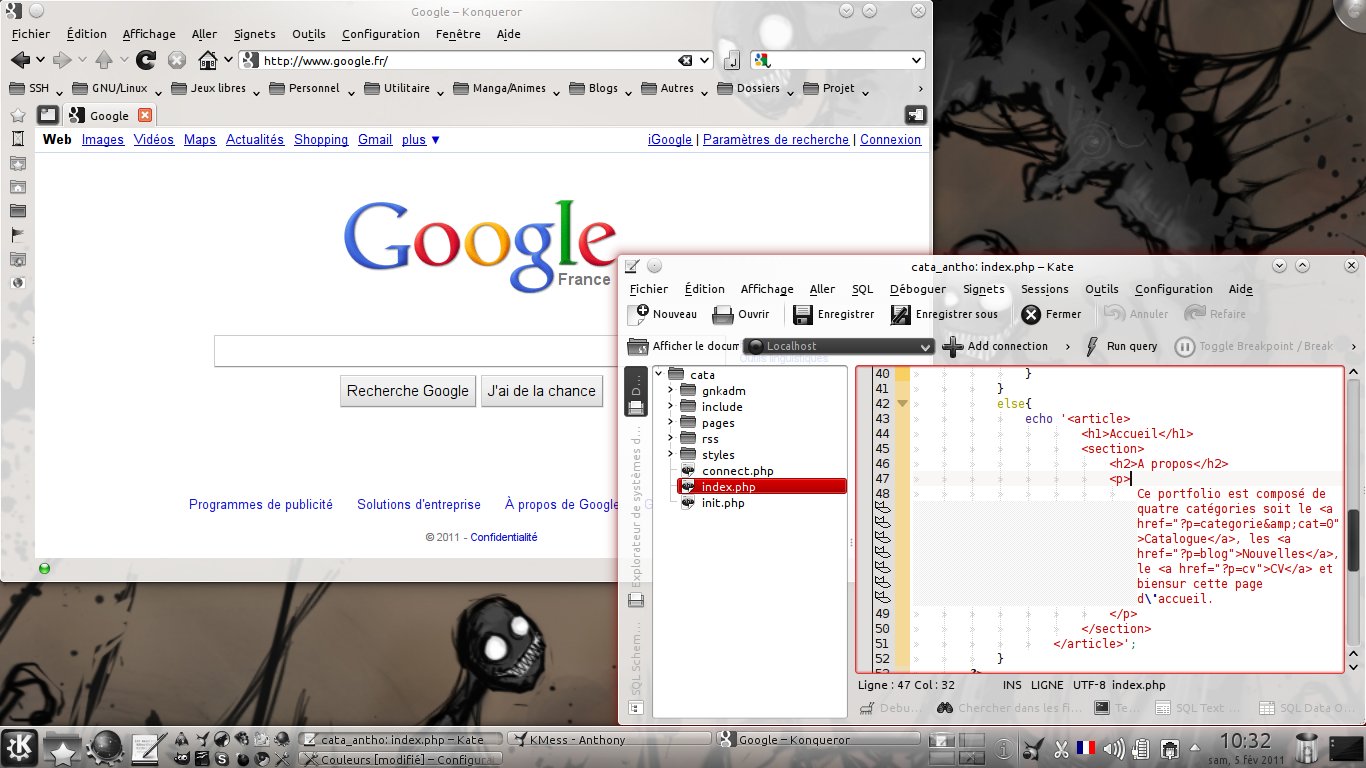Image resolution: width=1366 pixels, height=768 pixels.
Task: Open Sessions menu in Kate
Action: pos(1044,289)
